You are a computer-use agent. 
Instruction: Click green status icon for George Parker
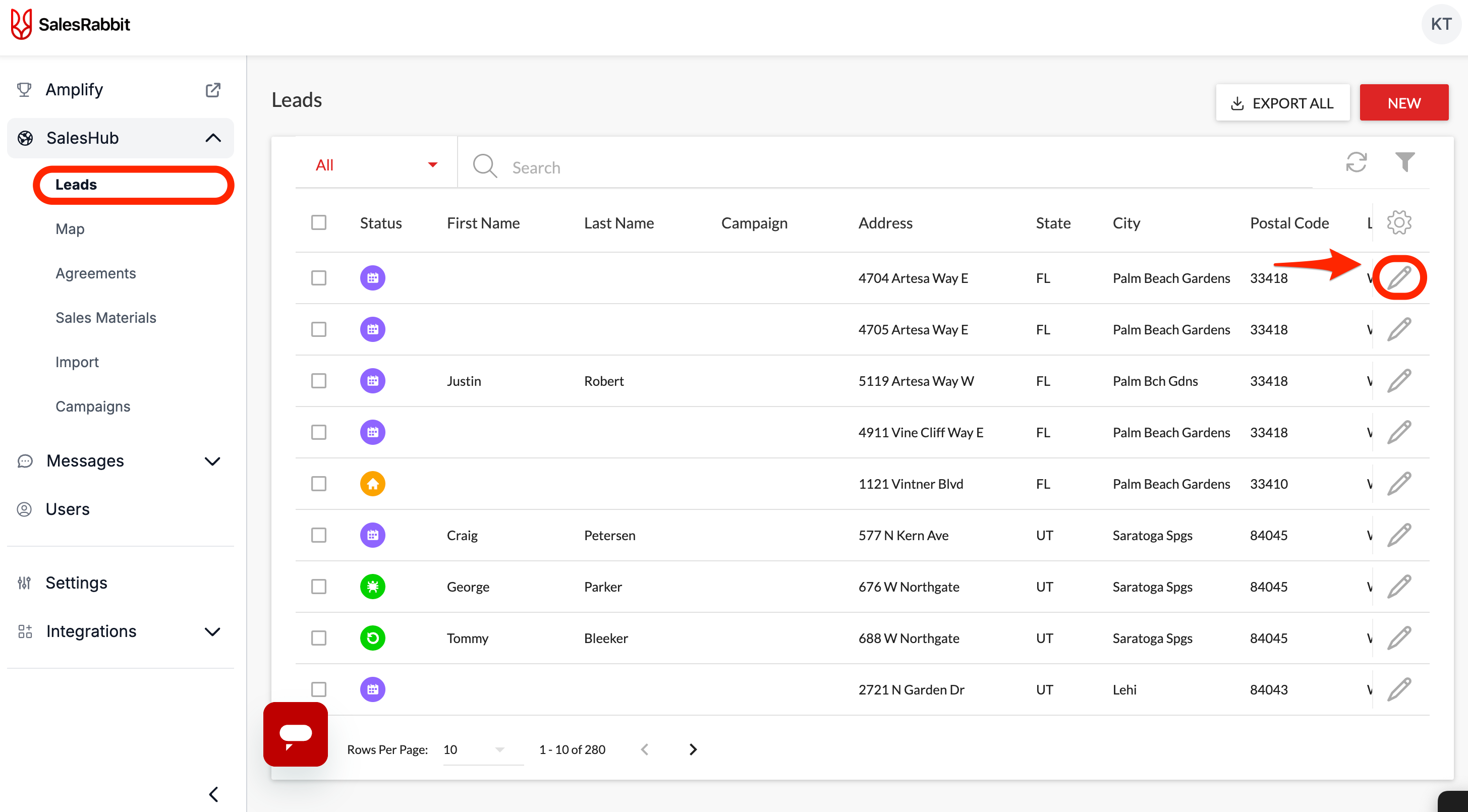373,587
